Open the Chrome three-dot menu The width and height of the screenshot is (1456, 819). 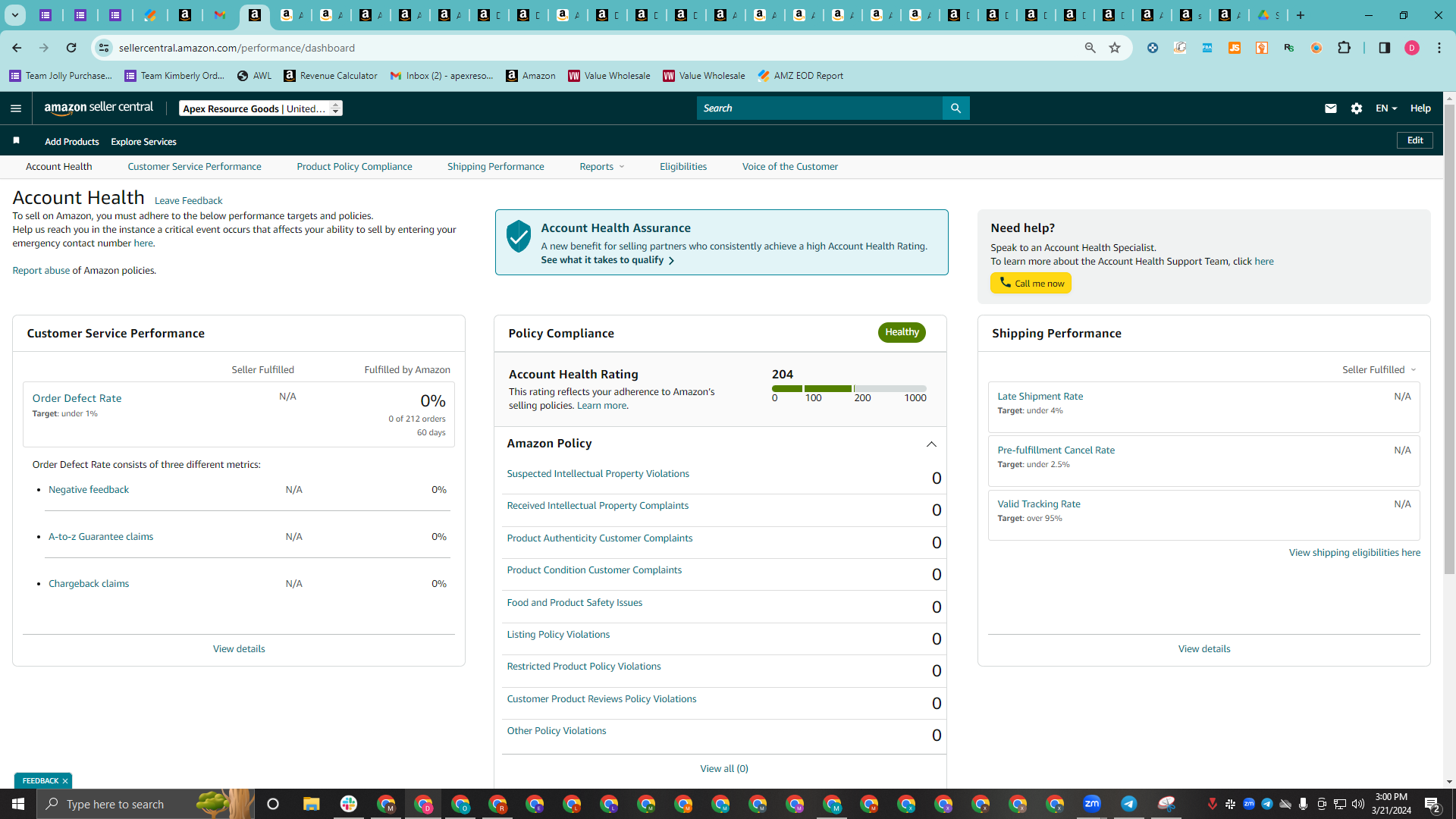click(1439, 48)
